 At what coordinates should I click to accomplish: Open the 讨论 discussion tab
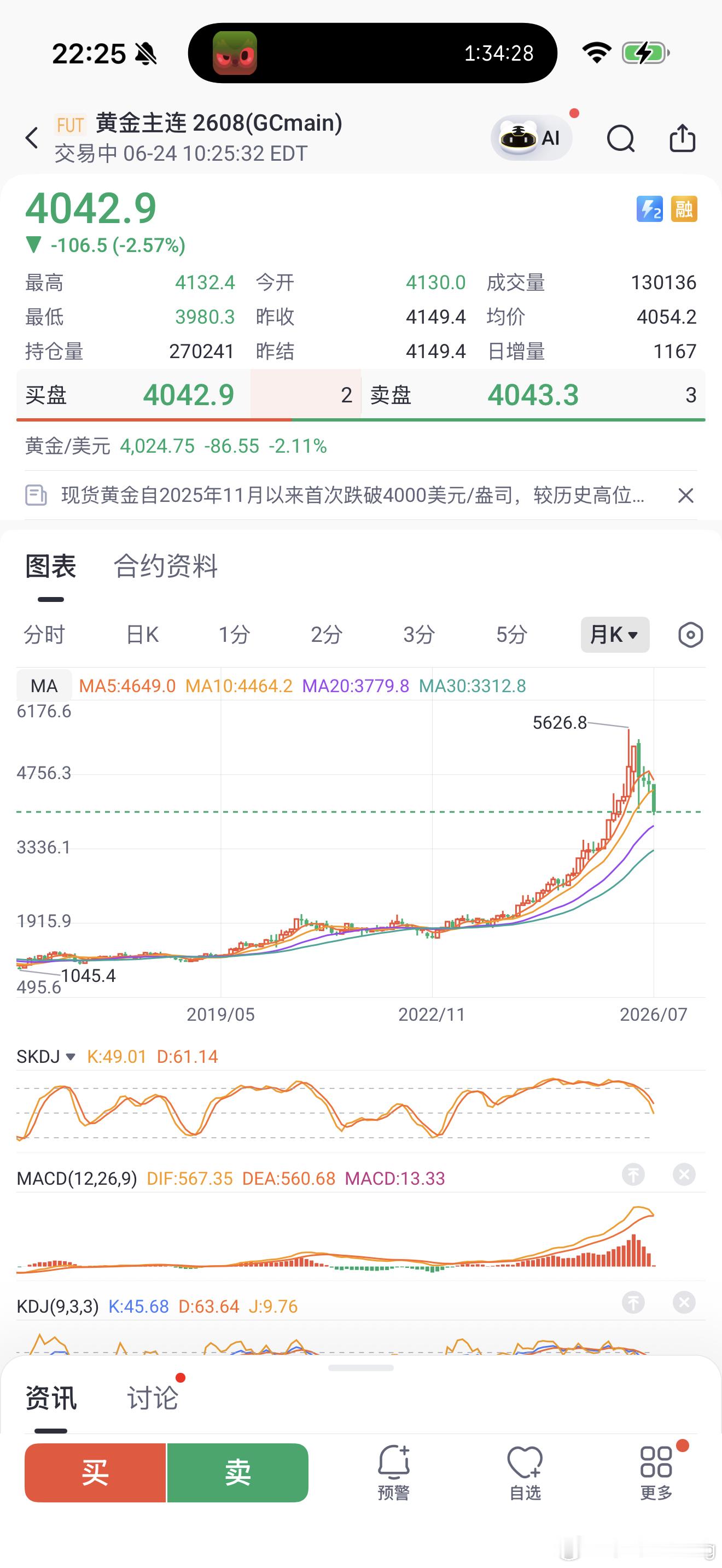(152, 1397)
